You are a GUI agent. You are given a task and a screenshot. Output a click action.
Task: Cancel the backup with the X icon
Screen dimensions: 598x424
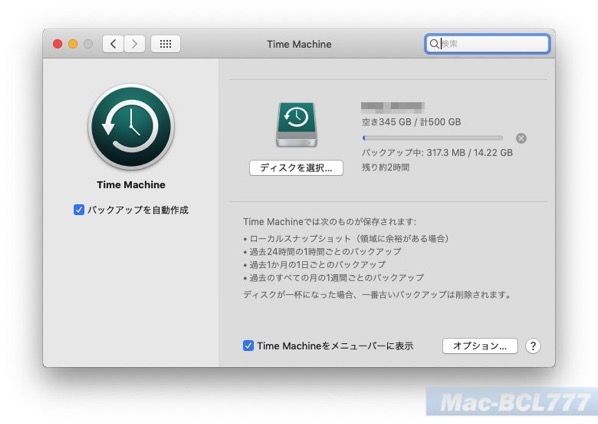pyautogui.click(x=521, y=138)
